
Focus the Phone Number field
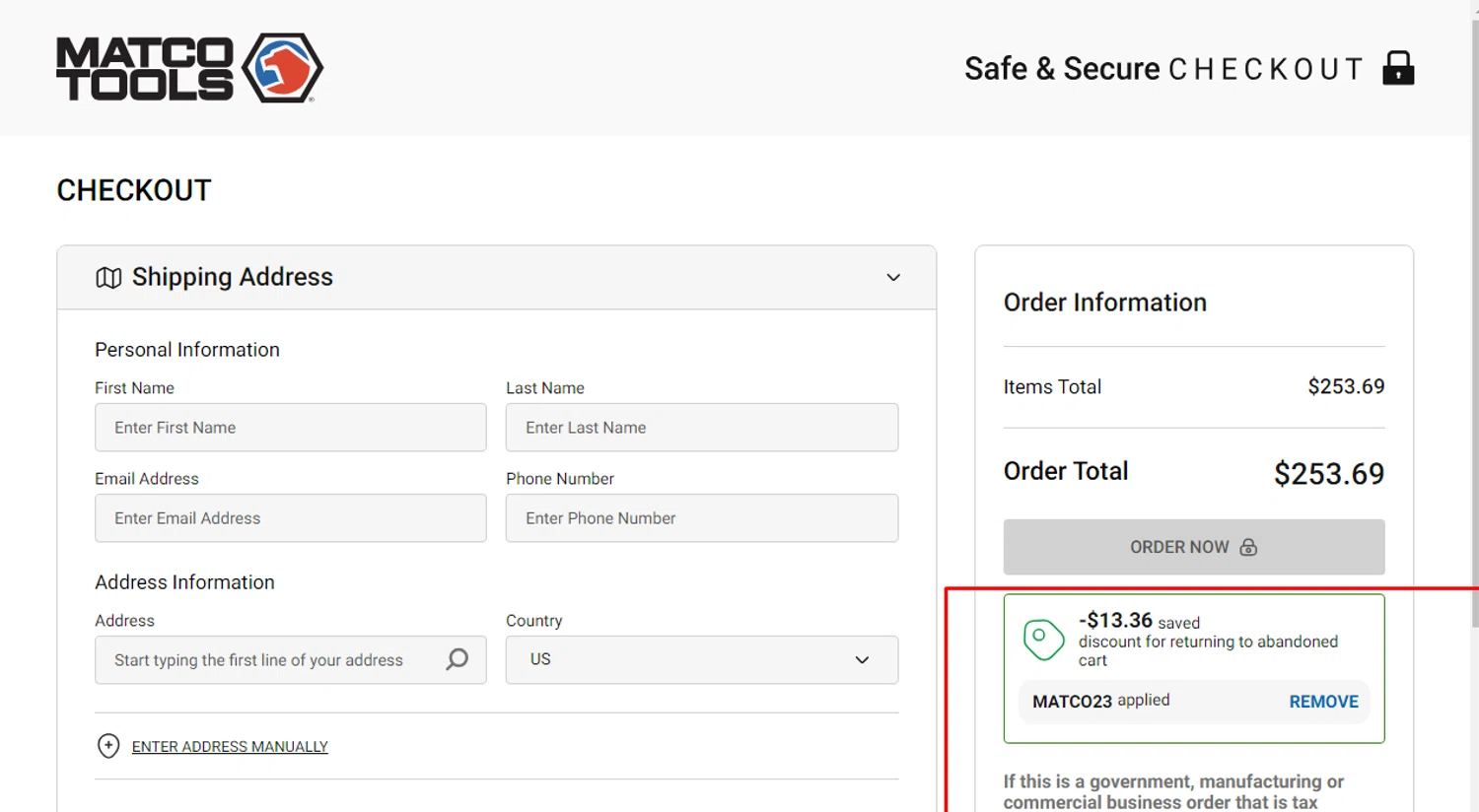coord(702,518)
